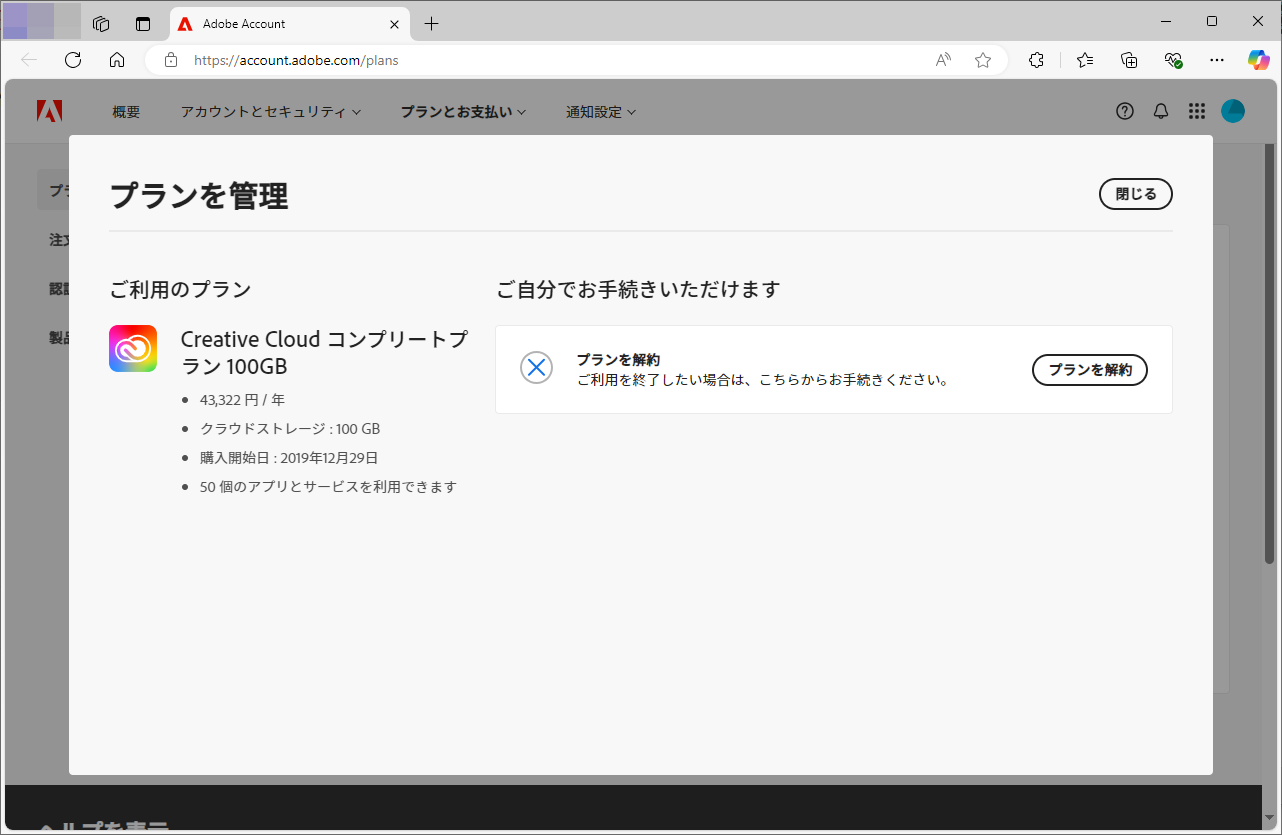
Task: Open browser essentials heart icon
Action: [x=1173, y=60]
